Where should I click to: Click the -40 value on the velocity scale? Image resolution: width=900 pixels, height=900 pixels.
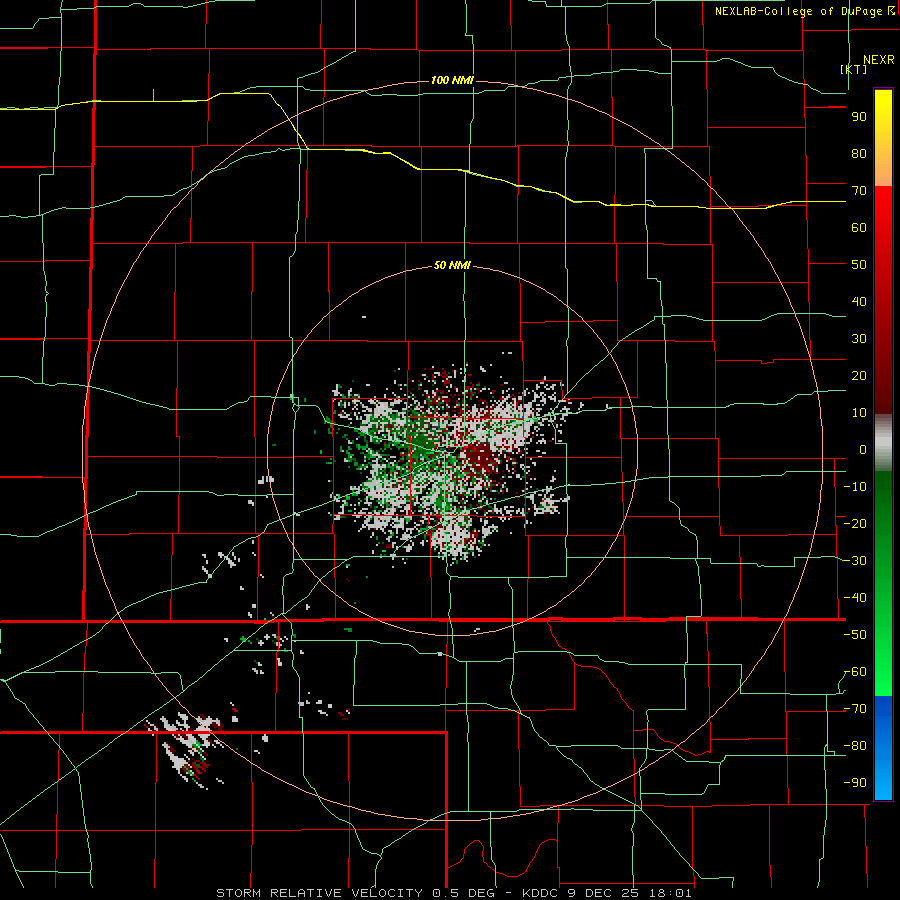pos(855,598)
